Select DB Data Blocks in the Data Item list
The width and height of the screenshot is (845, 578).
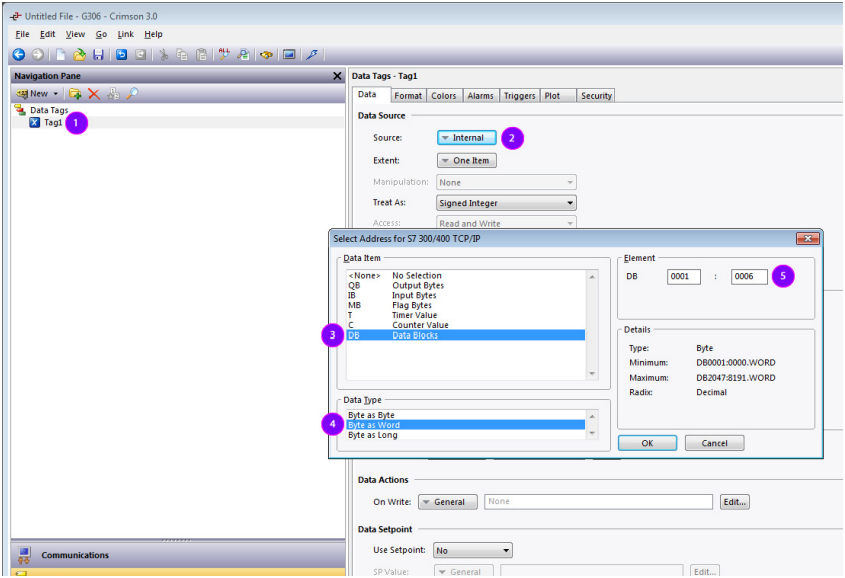tap(466, 335)
